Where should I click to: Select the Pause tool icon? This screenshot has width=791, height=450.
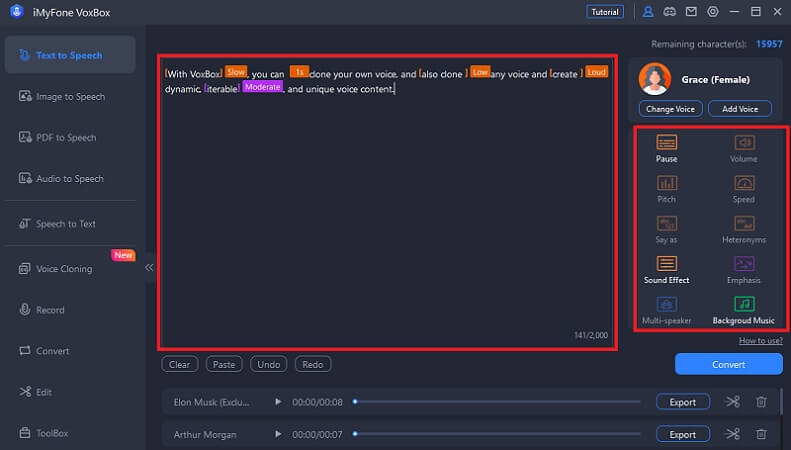666,142
